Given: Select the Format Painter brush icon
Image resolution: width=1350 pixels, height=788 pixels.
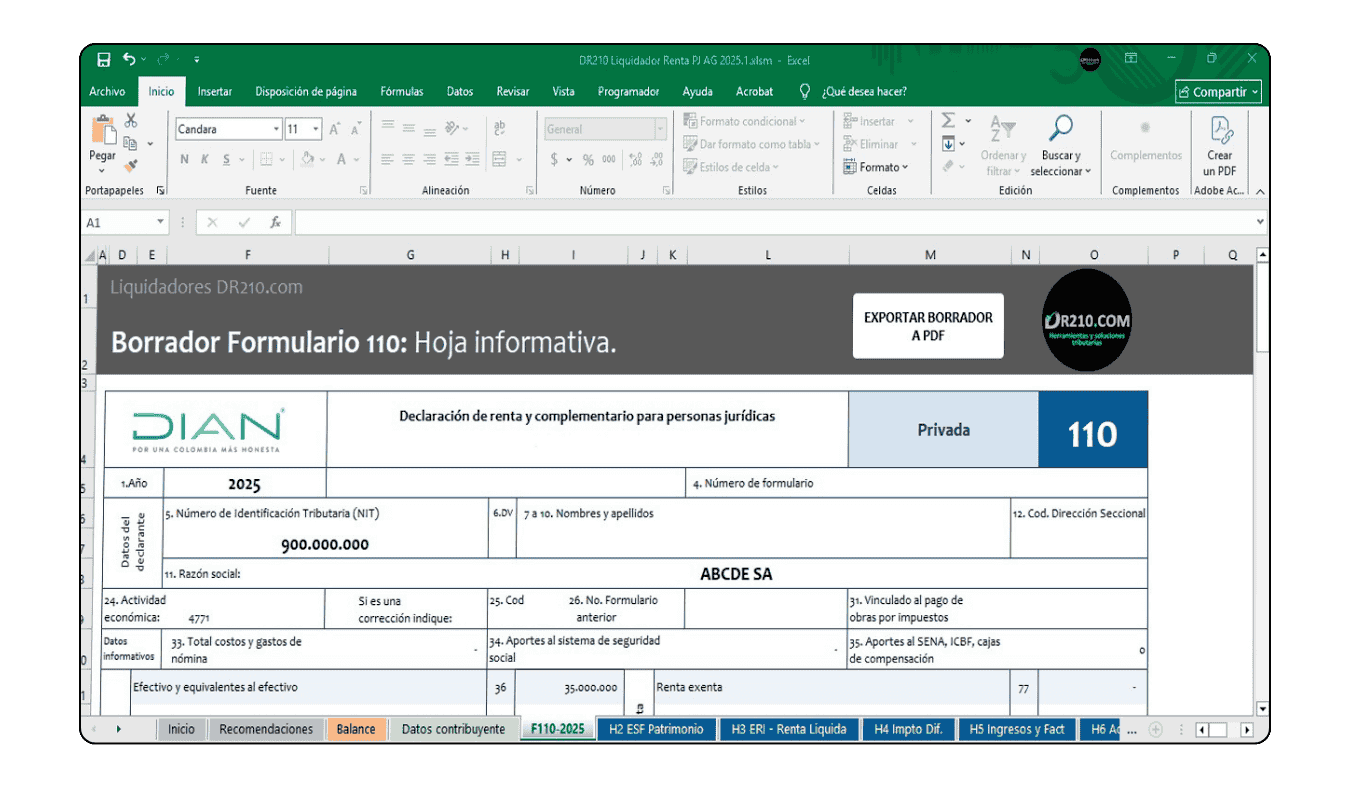Looking at the screenshot, I should coord(130,166).
